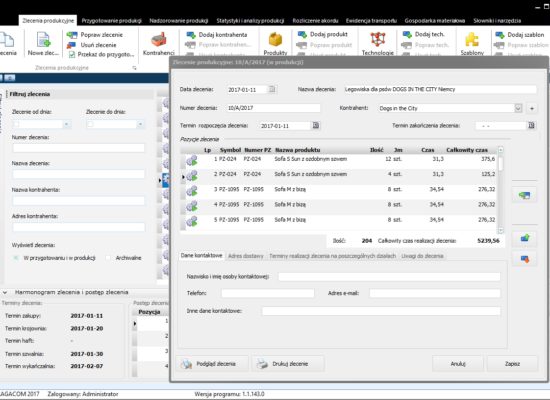Viewport: 550px width, 400px height.
Task: Click Adres kontrahenta filter field
Action: point(79,227)
